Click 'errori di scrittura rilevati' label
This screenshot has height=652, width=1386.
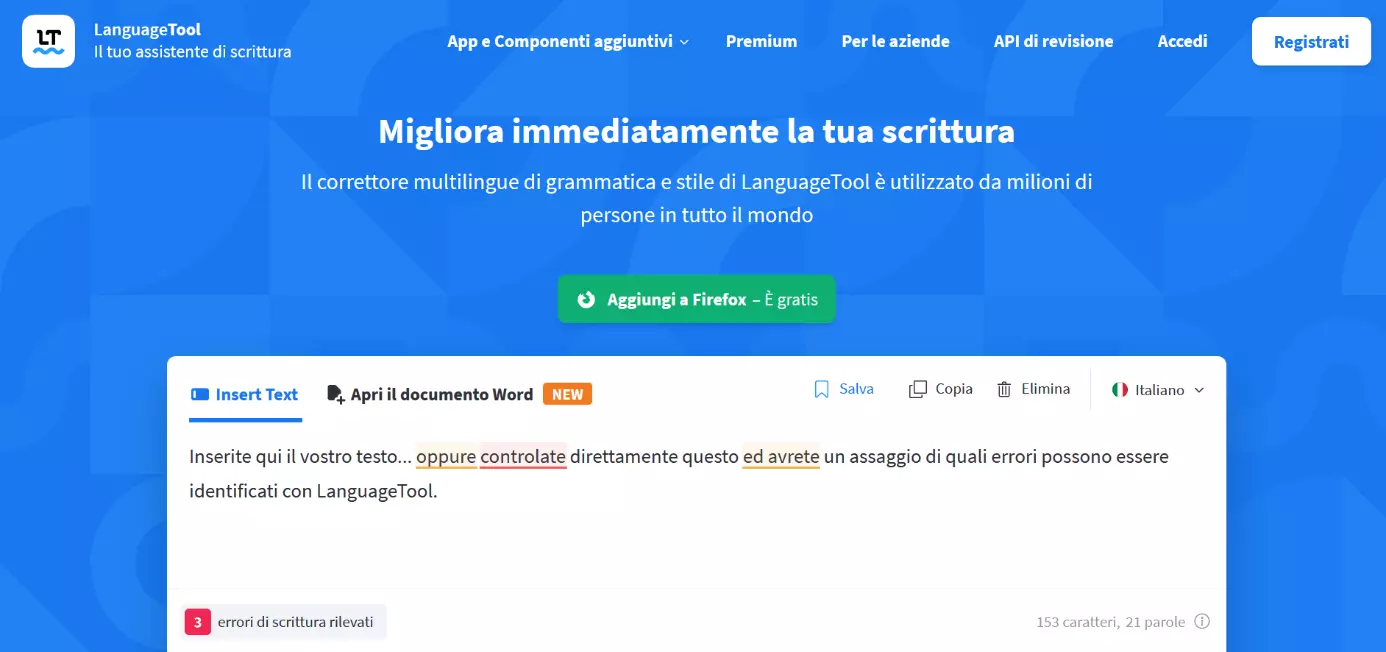click(x=295, y=622)
